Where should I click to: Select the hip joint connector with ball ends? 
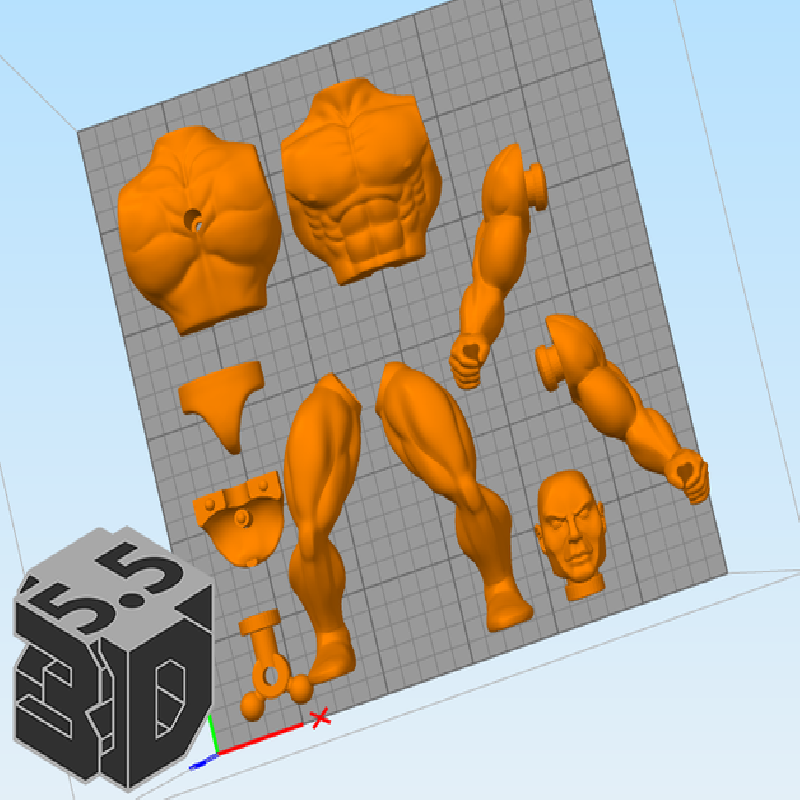268,665
